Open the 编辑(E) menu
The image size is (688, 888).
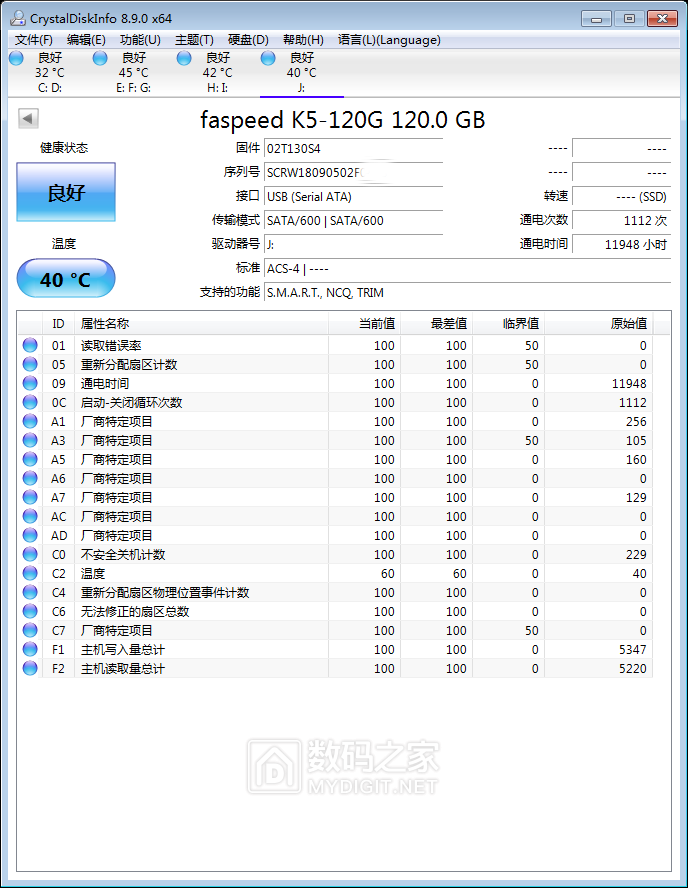86,40
